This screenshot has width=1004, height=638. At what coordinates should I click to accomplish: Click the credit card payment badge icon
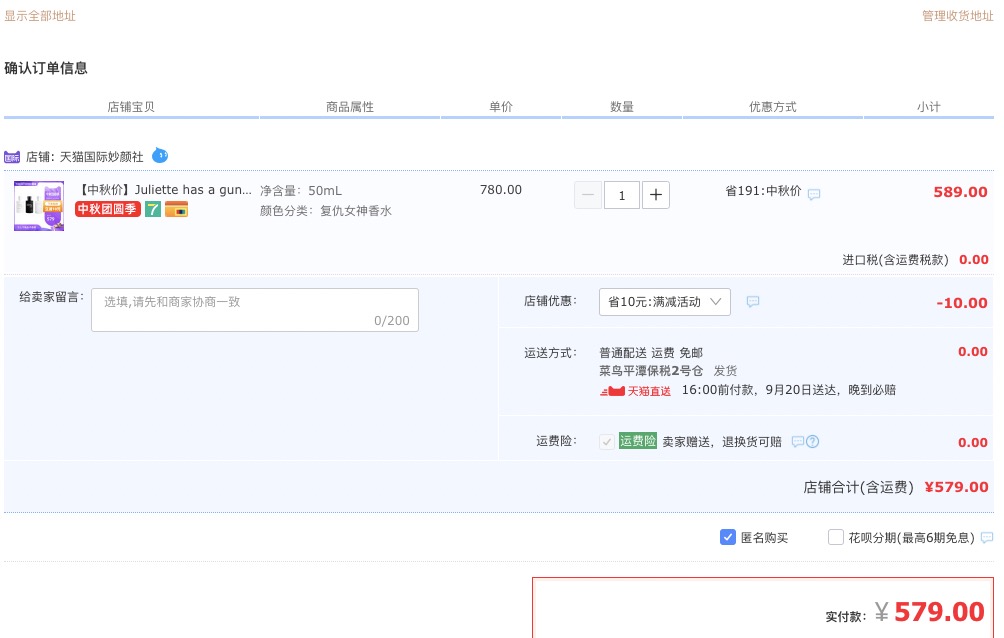point(176,209)
